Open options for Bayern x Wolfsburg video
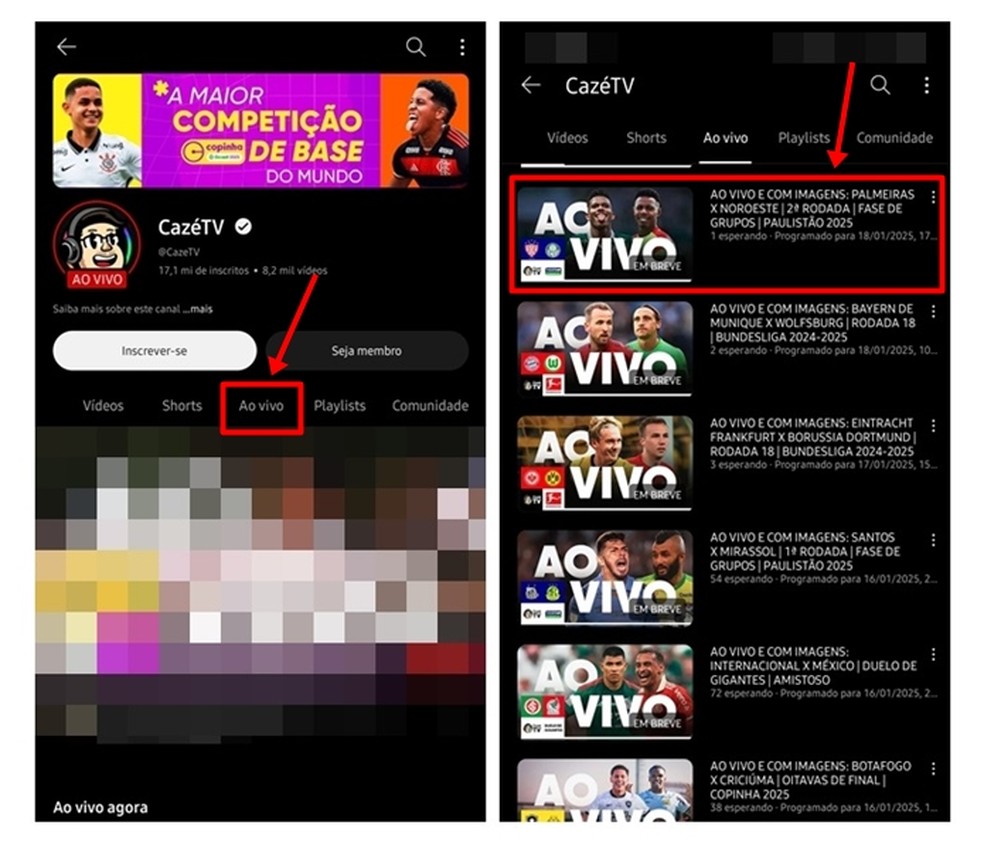The height and width of the screenshot is (842, 984). [x=933, y=311]
